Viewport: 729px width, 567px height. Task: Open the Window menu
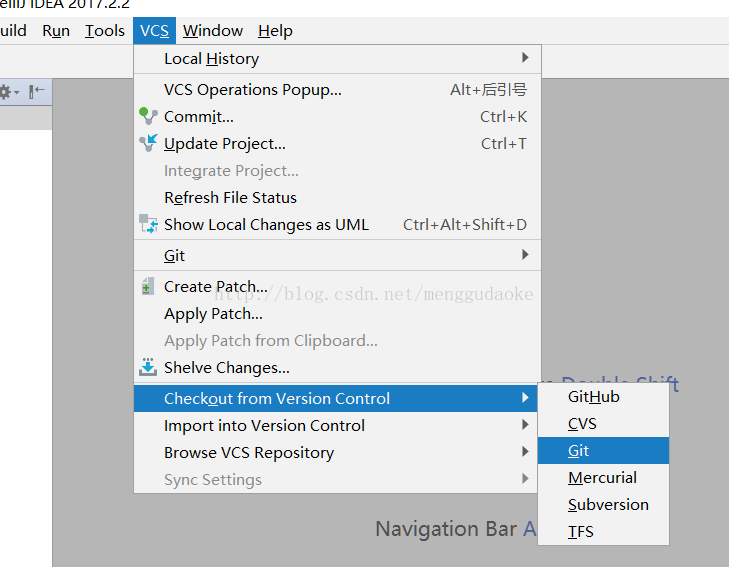[212, 31]
